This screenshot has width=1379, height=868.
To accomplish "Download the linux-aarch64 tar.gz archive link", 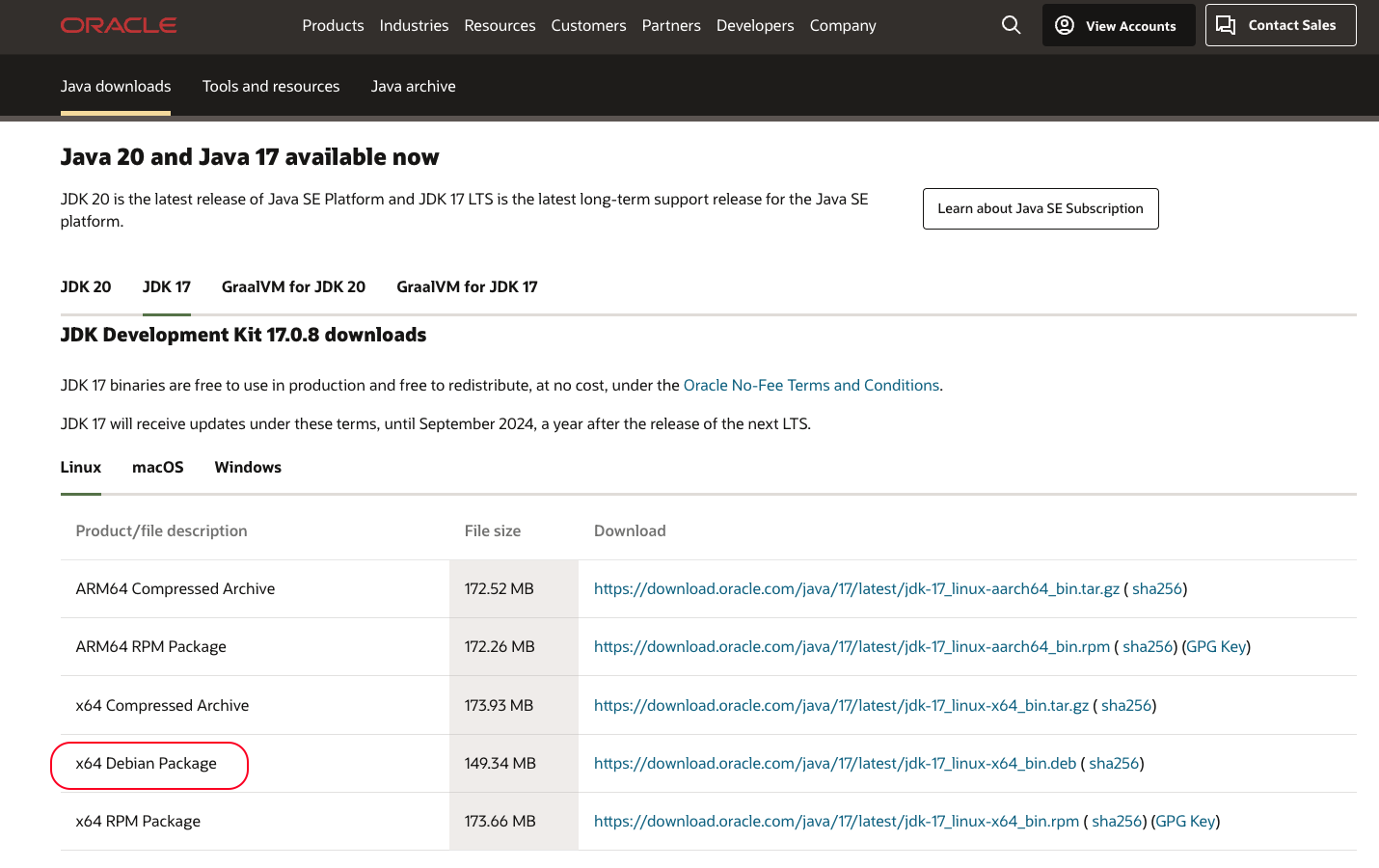I will coord(856,588).
